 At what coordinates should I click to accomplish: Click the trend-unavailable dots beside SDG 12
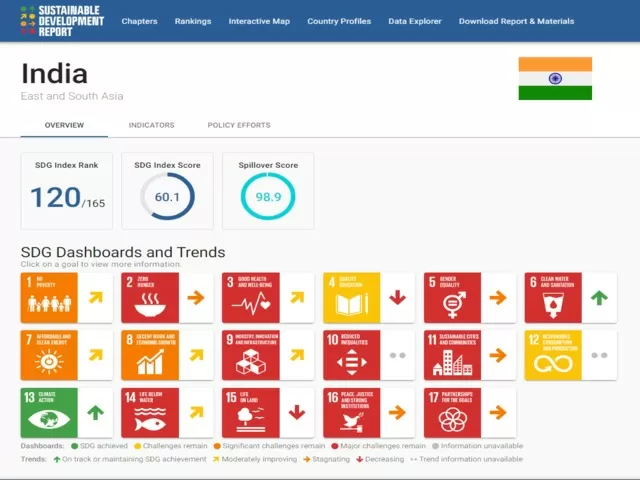tap(599, 356)
